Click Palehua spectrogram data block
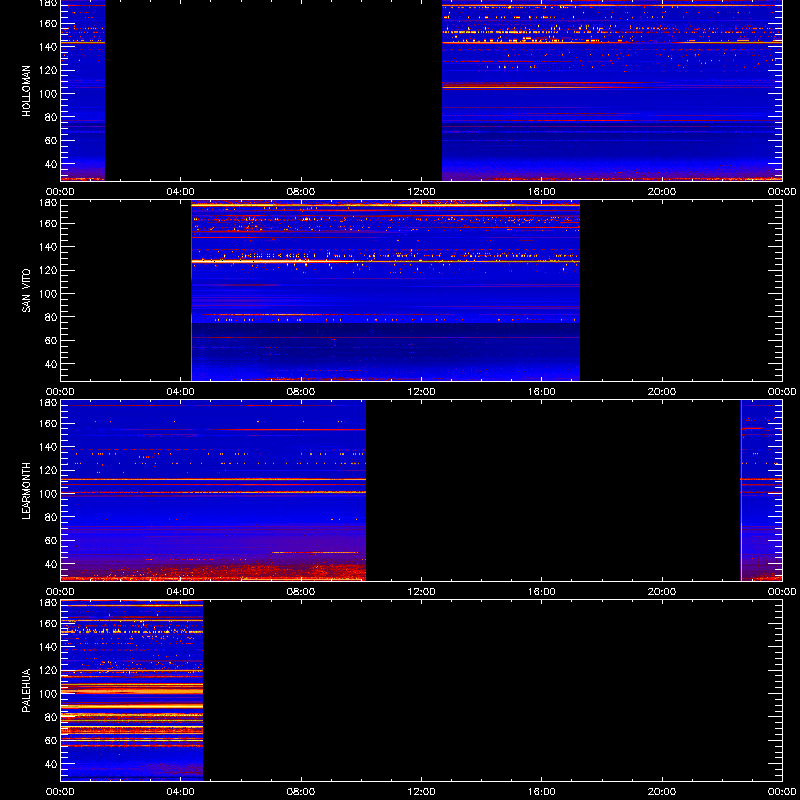Viewport: 800px width, 800px height. [x=132, y=690]
